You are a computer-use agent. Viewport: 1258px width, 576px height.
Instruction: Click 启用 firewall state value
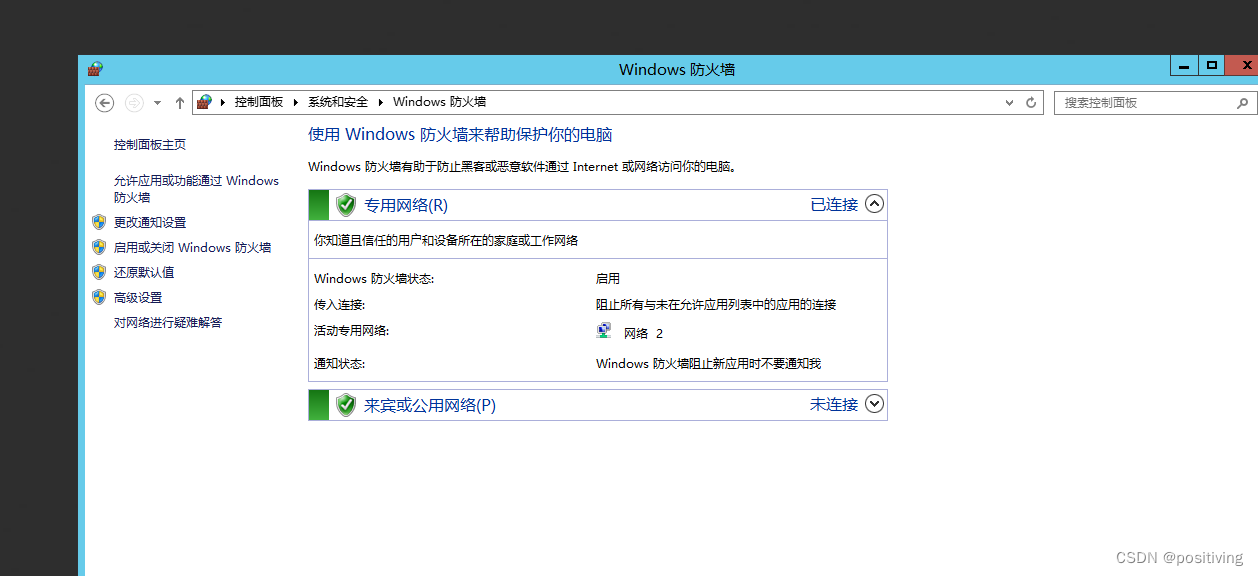608,278
